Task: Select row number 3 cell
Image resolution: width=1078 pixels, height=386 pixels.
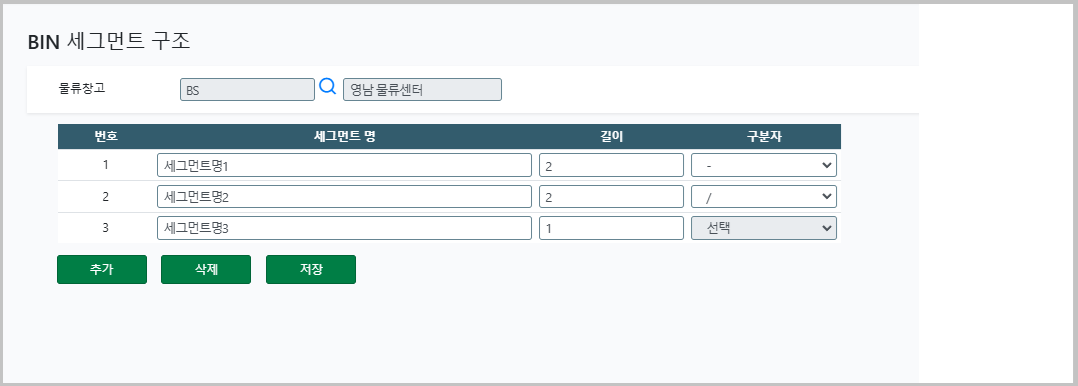Action: point(105,228)
